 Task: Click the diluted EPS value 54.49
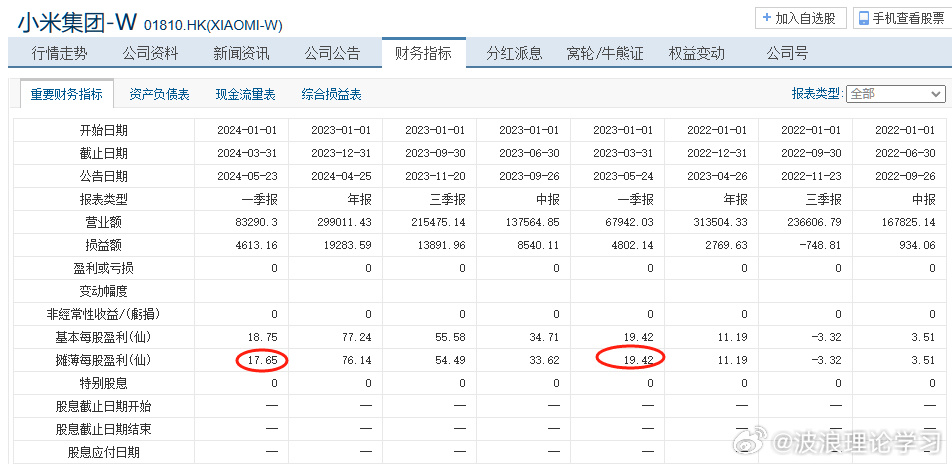[x=451, y=361]
